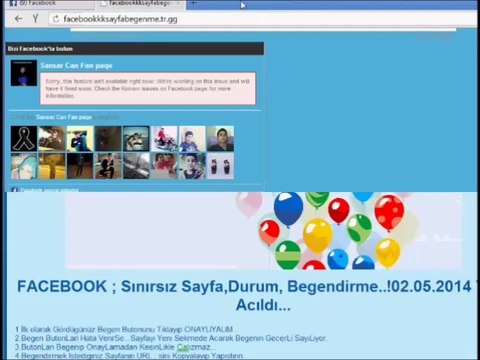Click the crouching person in black thumbnail
480x360 pixels.
click(108, 166)
